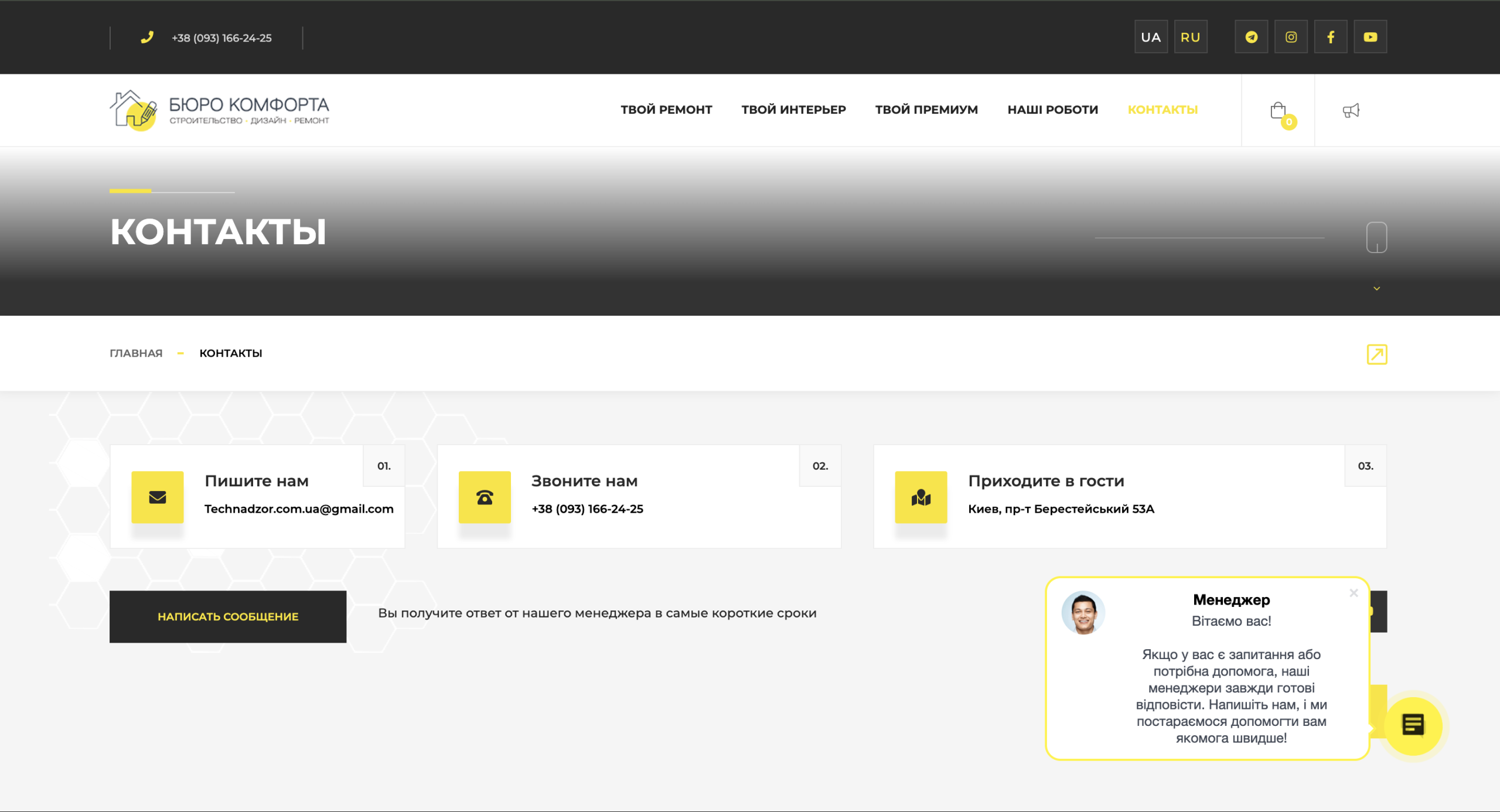Image resolution: width=1500 pixels, height=812 pixels.
Task: Switch site language to RU
Action: pos(1190,37)
